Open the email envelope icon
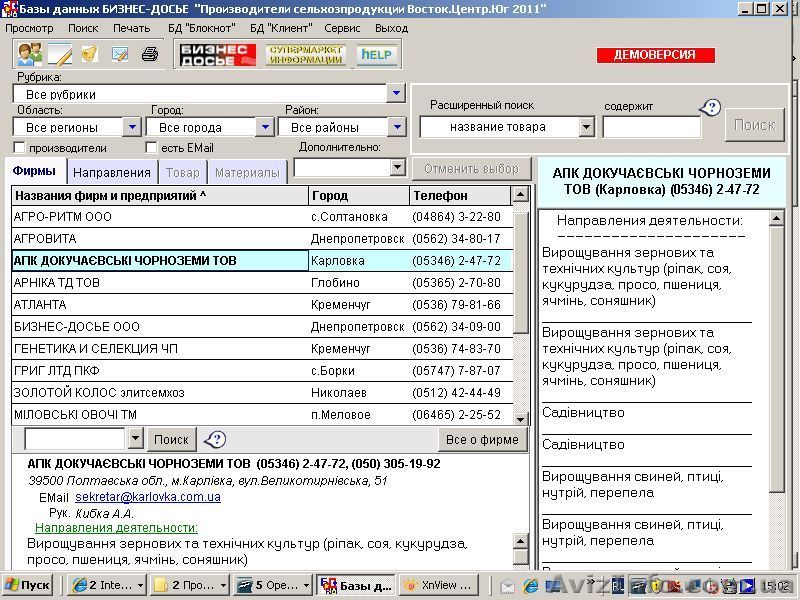 pyautogui.click(x=120, y=55)
